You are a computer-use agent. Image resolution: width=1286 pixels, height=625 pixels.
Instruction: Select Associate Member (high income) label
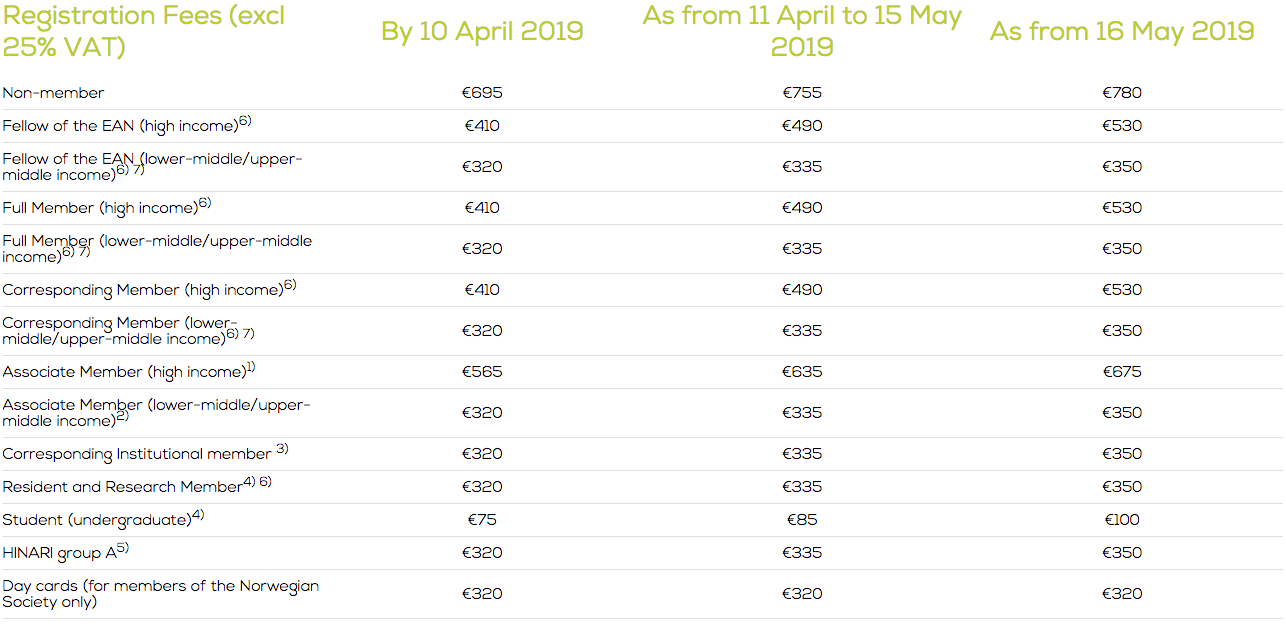pyautogui.click(x=129, y=371)
